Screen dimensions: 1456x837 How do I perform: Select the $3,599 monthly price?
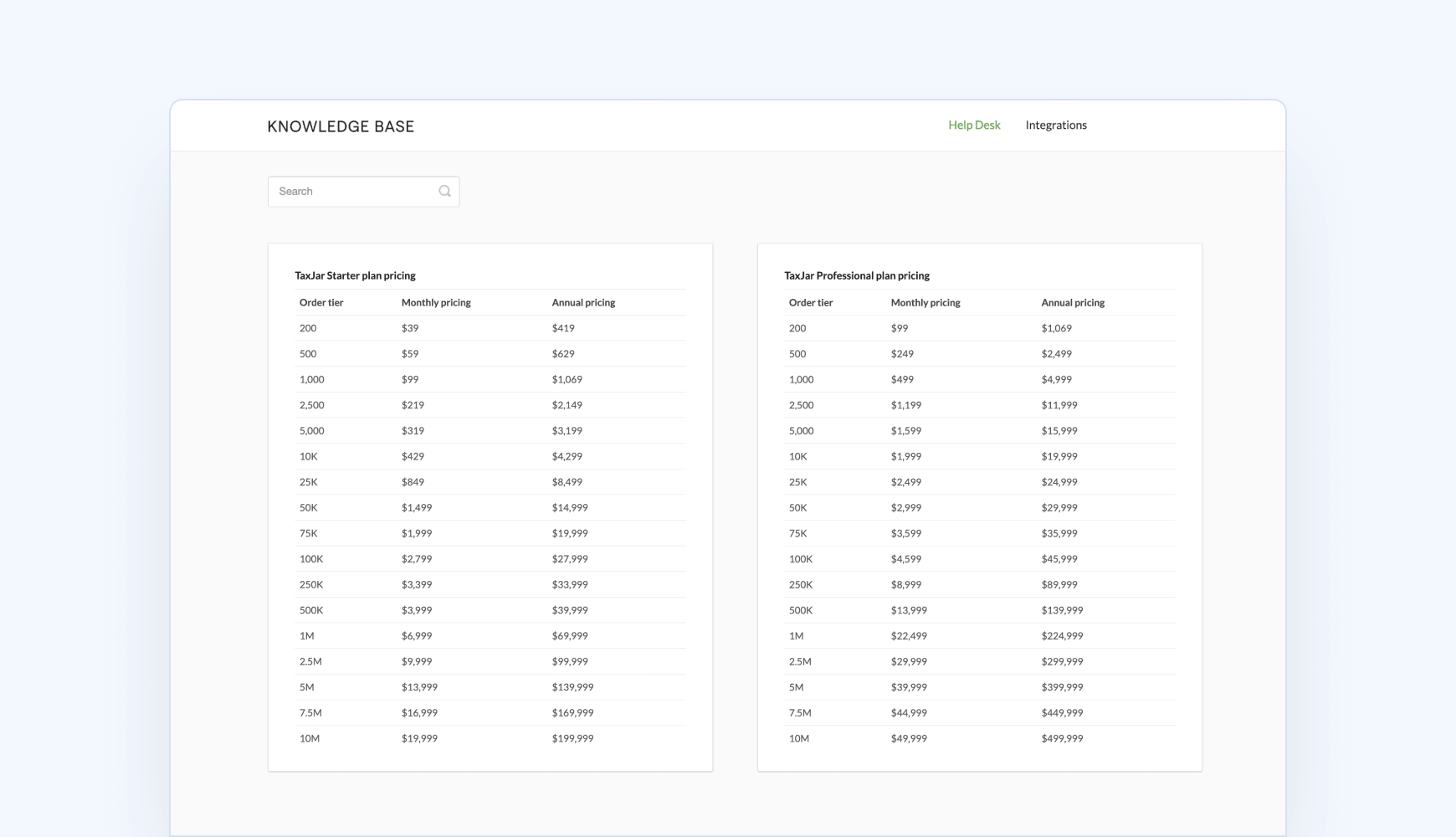coord(906,534)
